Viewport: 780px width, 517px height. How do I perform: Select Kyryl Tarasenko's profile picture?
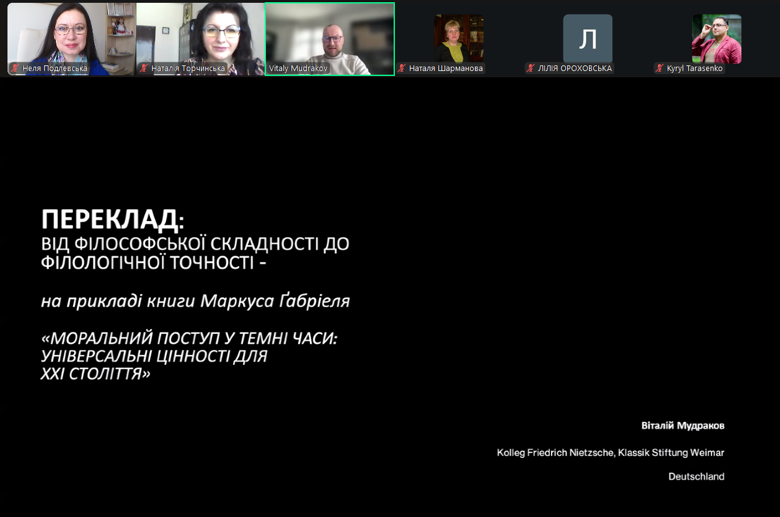(x=716, y=38)
